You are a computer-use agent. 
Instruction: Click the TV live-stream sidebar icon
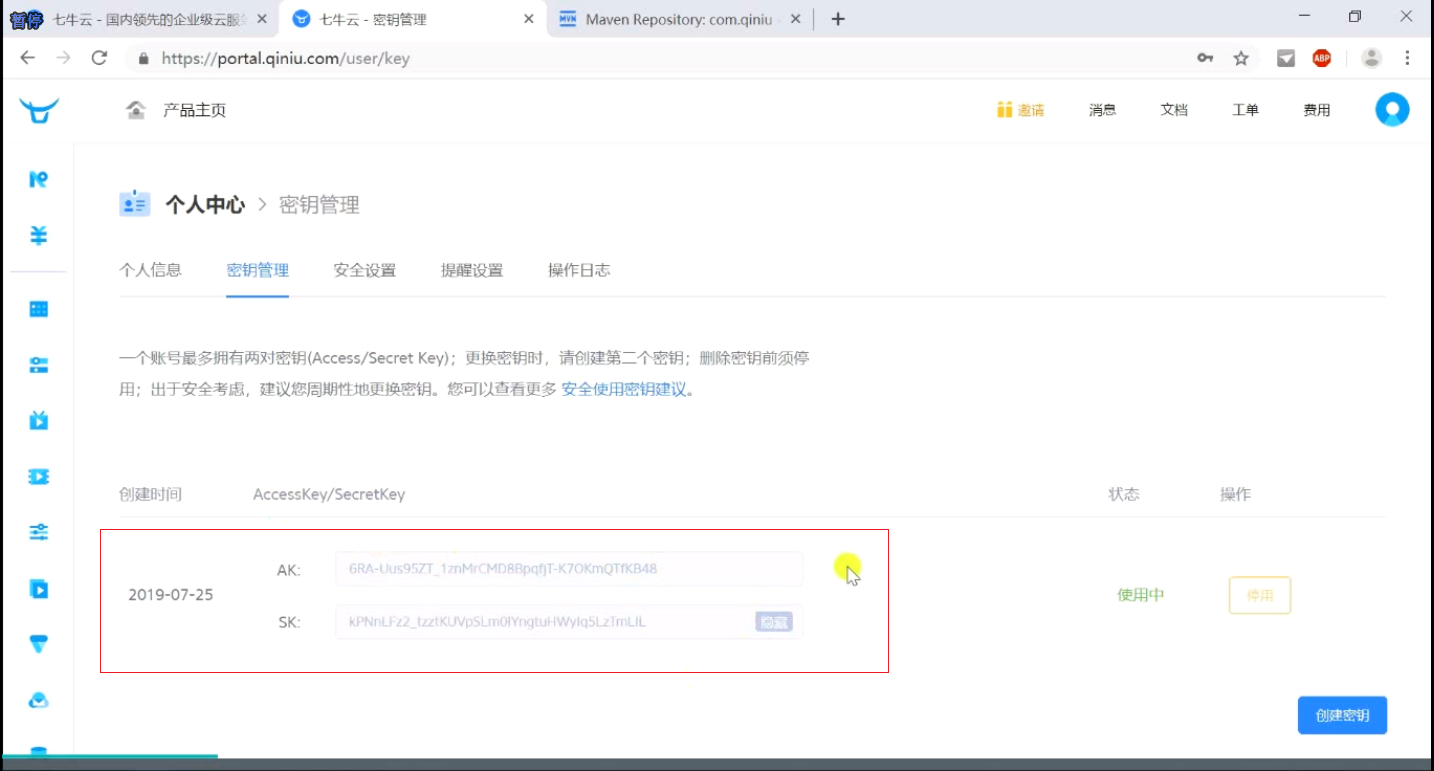39,420
